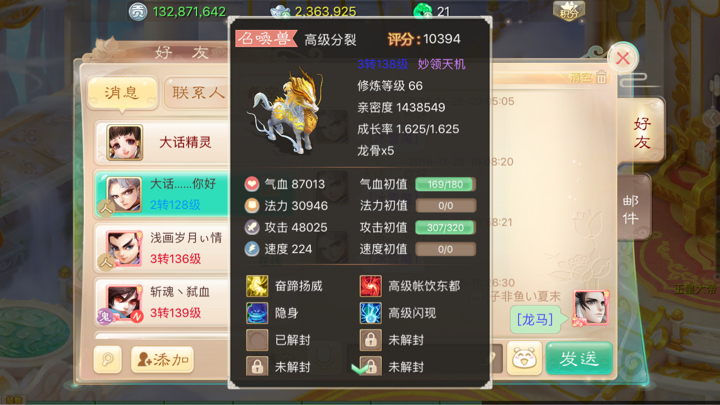Select the 高级闪现 skill icon
Viewport: 720px width, 405px height.
click(x=371, y=313)
